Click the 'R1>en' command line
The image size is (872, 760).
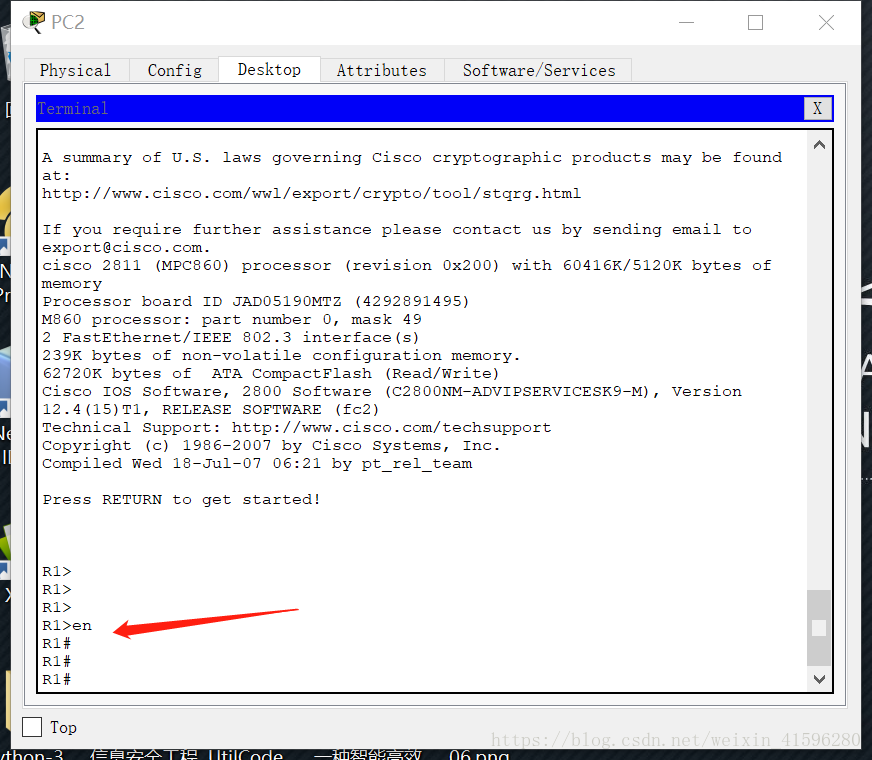67,625
